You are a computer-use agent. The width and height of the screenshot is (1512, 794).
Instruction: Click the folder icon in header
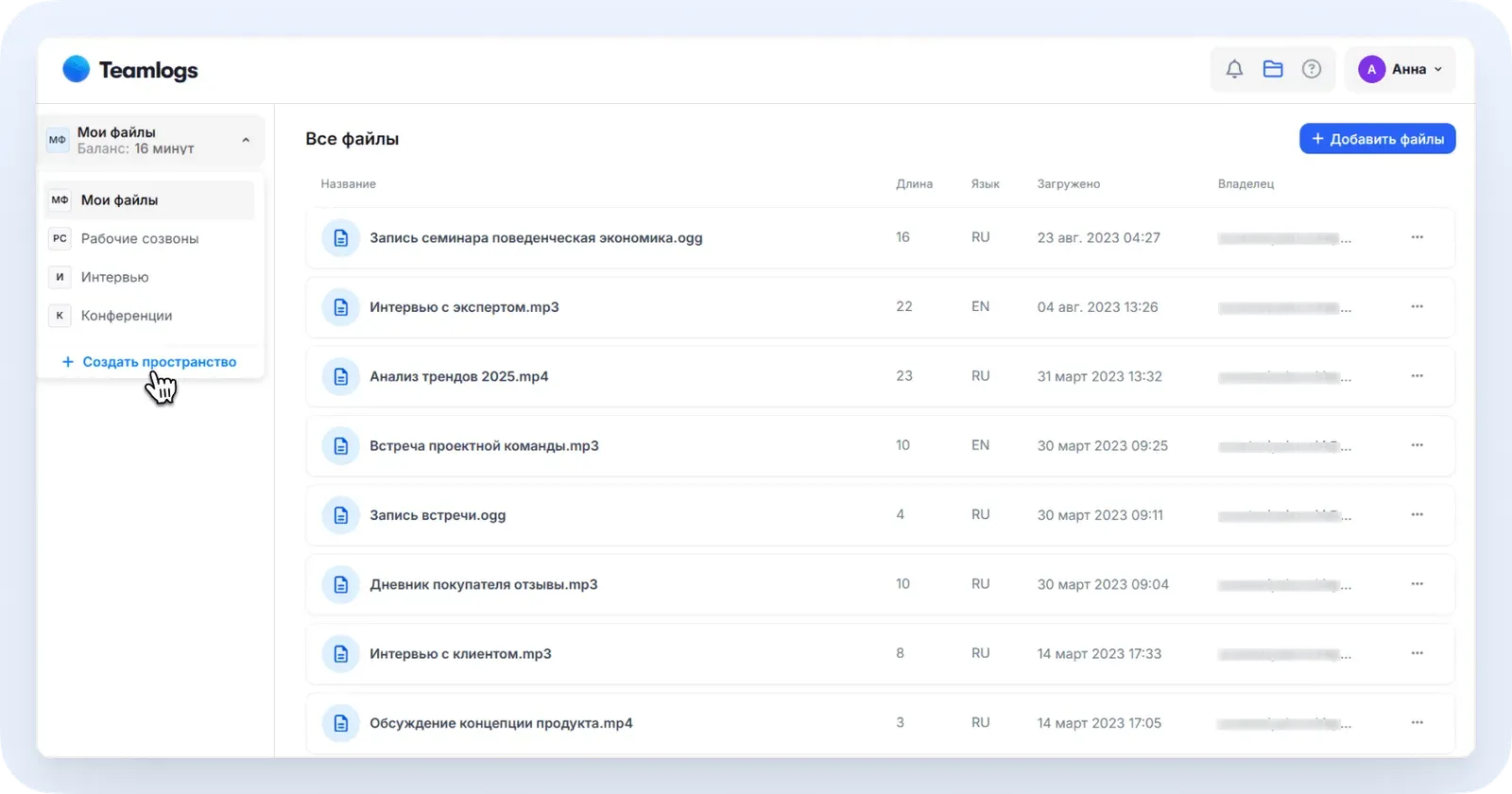pyautogui.click(x=1273, y=69)
